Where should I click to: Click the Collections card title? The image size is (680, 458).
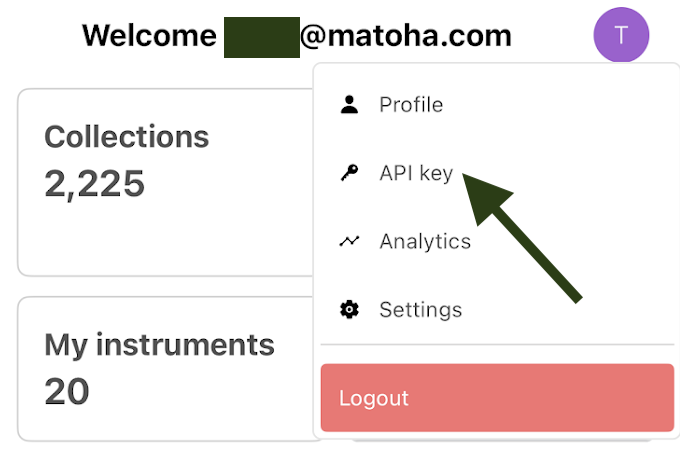click(x=127, y=136)
